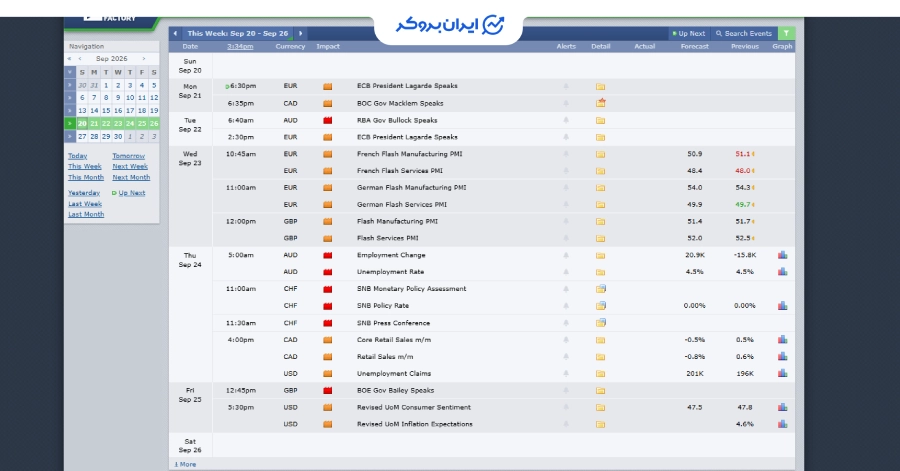
Task: Click the Currency column header
Action: click(x=290, y=46)
